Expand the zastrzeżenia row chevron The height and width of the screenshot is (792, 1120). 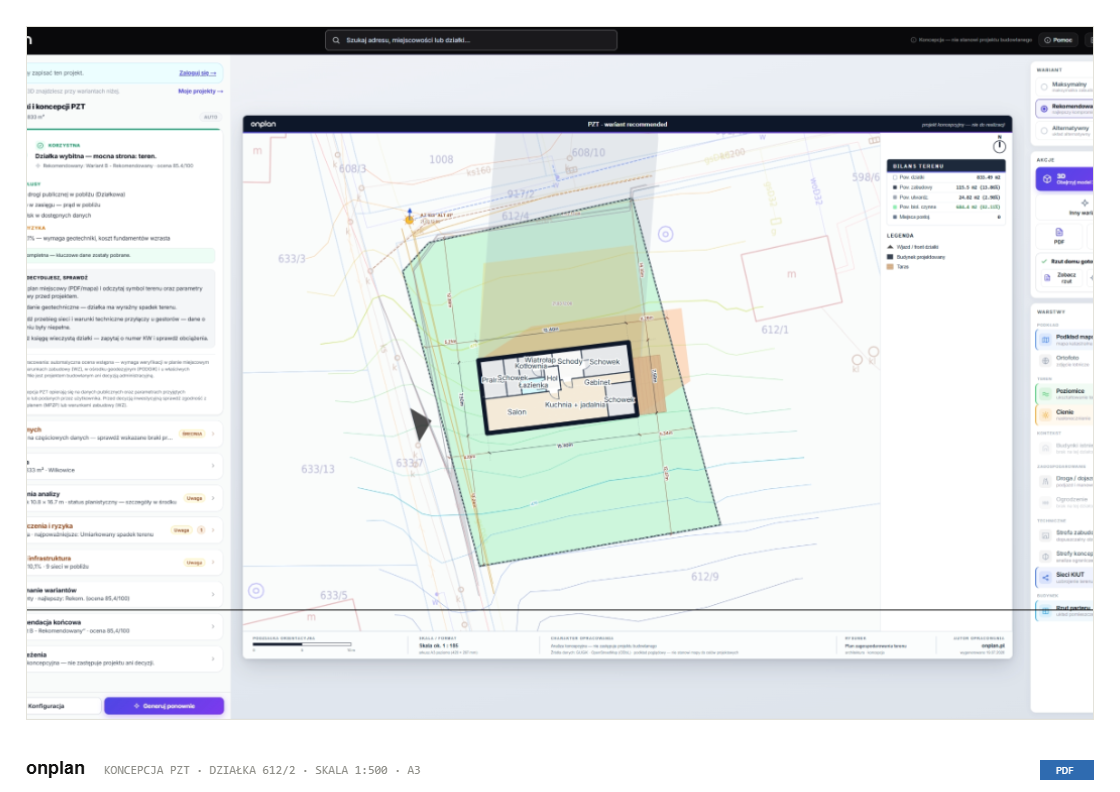point(213,658)
